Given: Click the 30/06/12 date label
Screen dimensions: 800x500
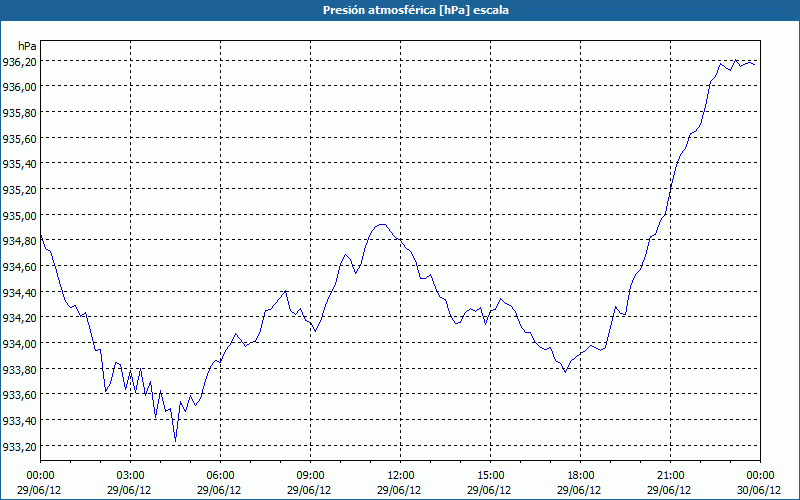Looking at the screenshot, I should coord(760,490).
